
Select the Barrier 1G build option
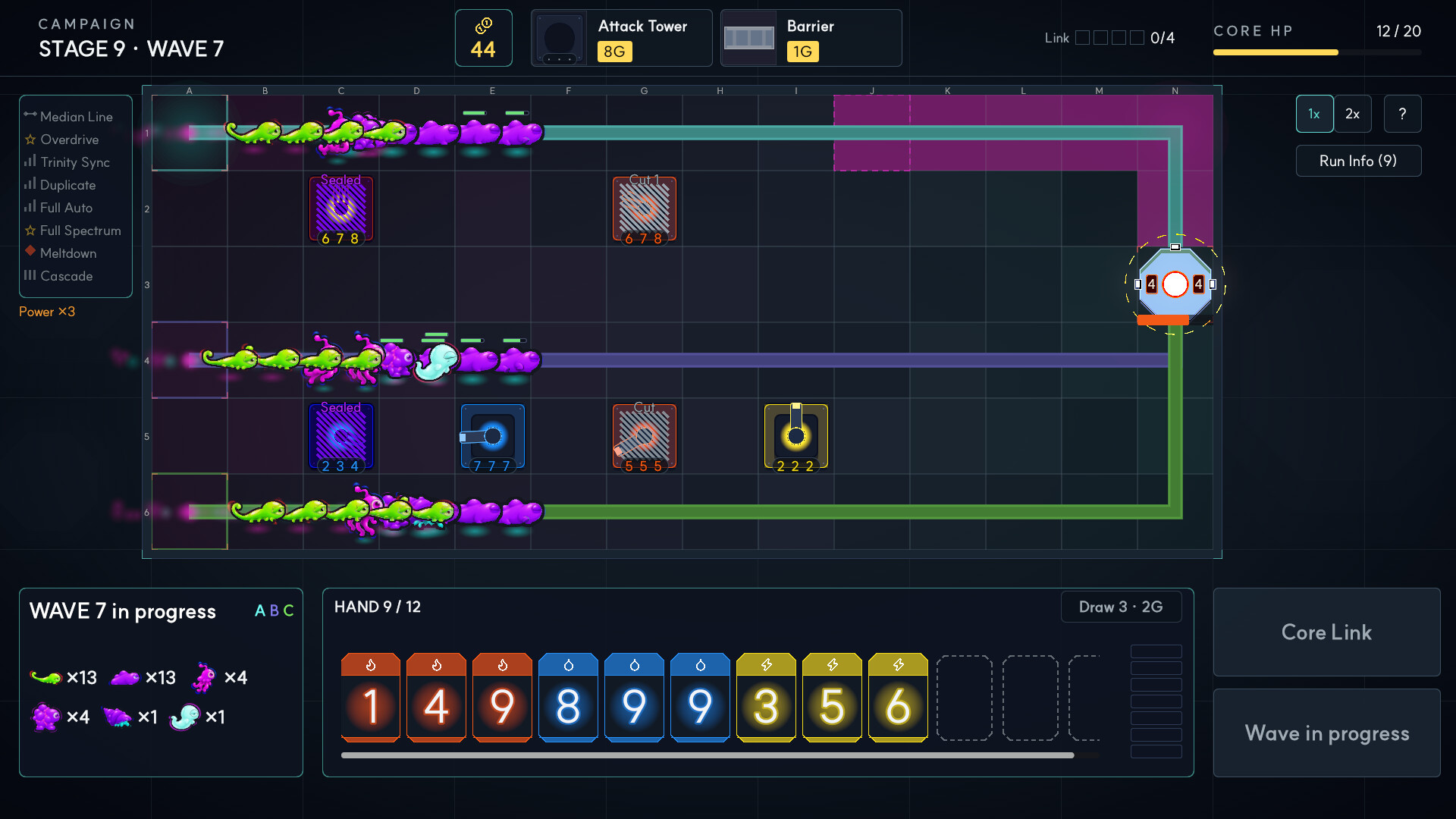pyautogui.click(x=811, y=38)
